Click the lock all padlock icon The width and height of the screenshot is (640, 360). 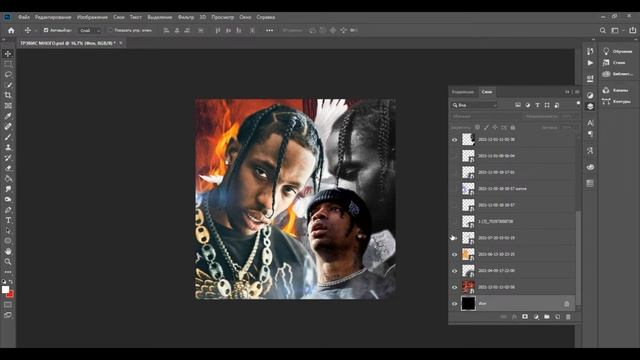513,128
